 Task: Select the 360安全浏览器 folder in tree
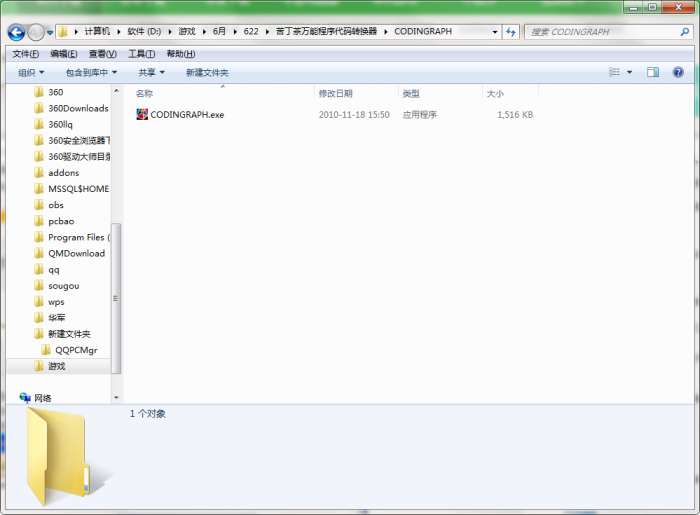71,141
